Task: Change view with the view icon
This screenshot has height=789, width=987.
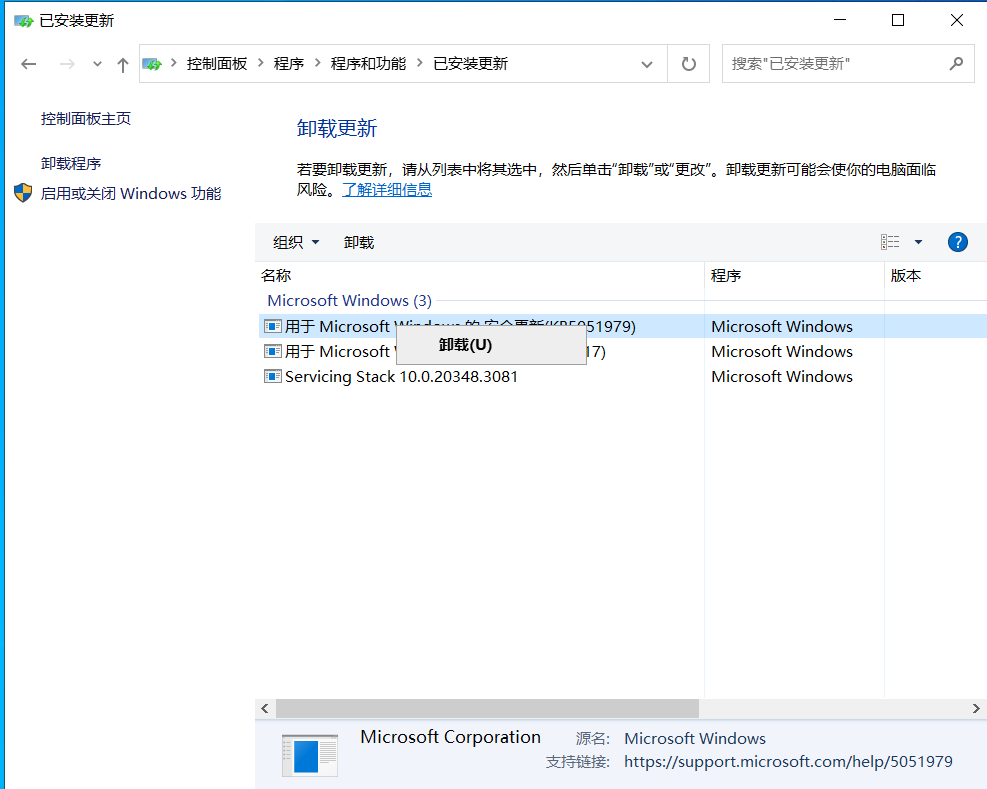Action: 890,242
